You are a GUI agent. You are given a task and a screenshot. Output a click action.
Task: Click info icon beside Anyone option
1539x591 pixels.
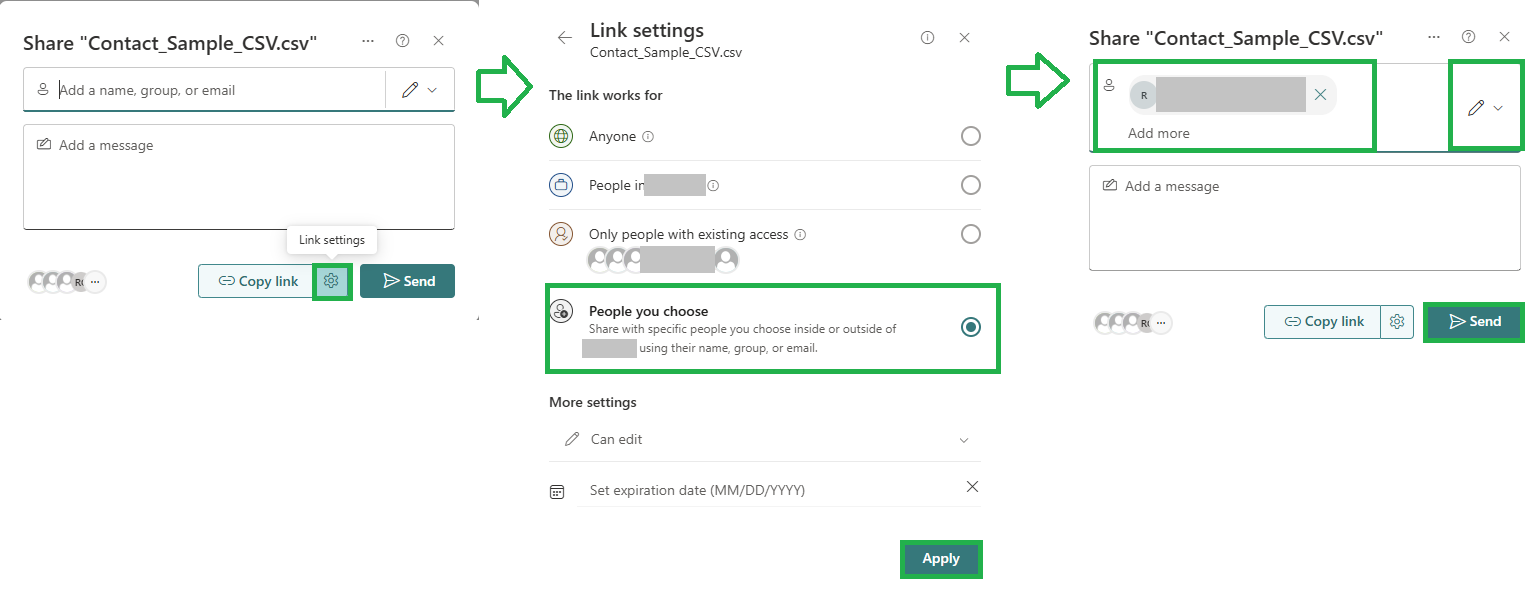click(x=648, y=137)
